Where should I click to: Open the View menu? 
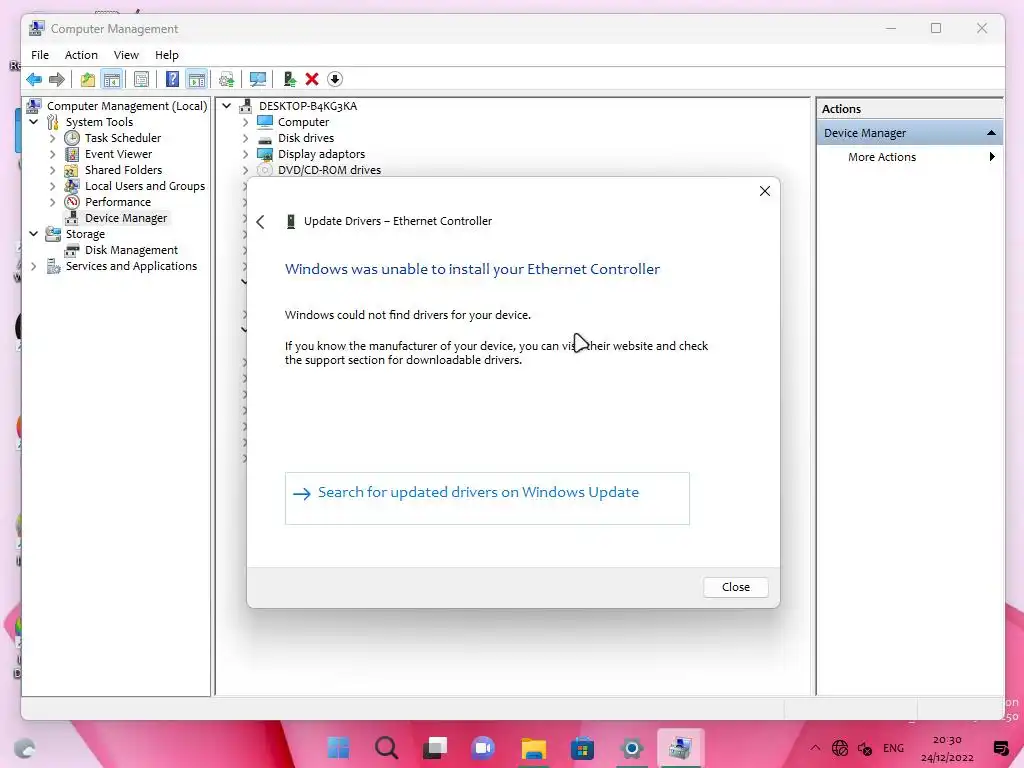pyautogui.click(x=126, y=55)
